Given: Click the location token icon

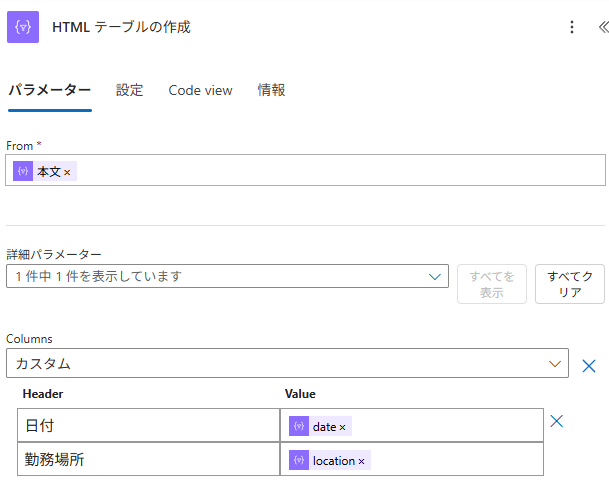Looking at the screenshot, I should click(x=299, y=460).
